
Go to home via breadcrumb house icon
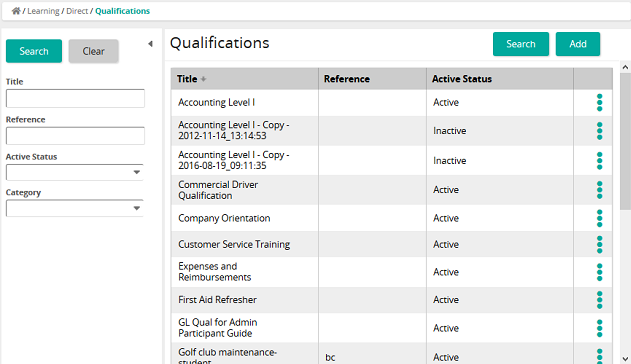(x=16, y=11)
